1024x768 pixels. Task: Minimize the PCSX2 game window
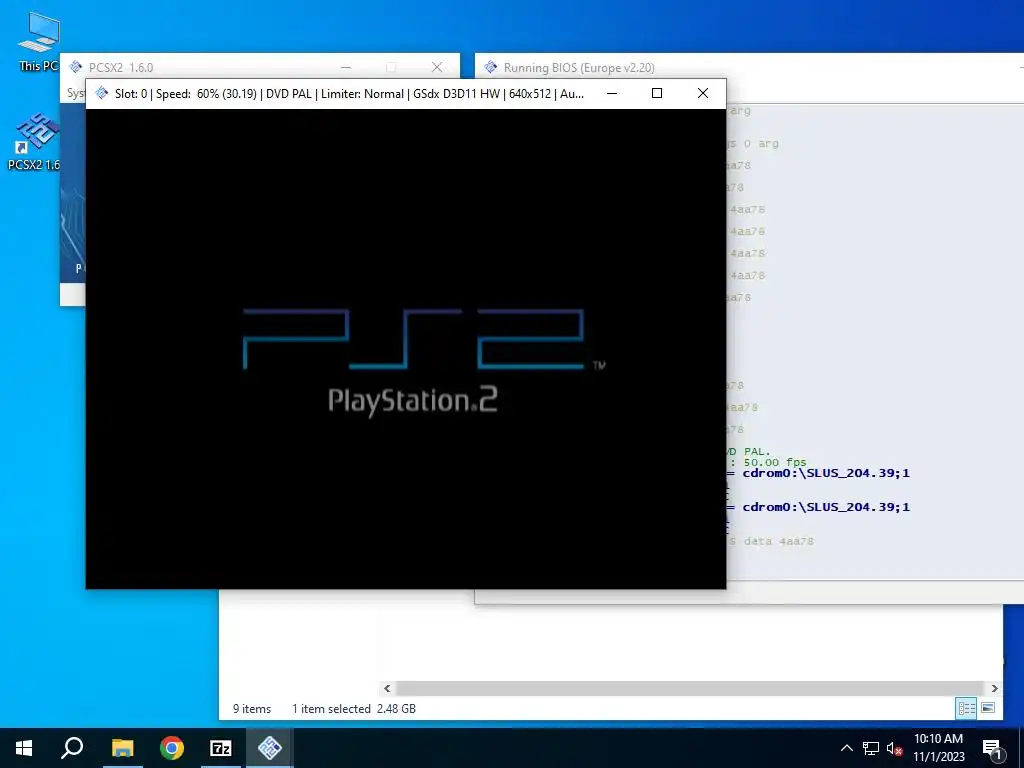tap(612, 93)
